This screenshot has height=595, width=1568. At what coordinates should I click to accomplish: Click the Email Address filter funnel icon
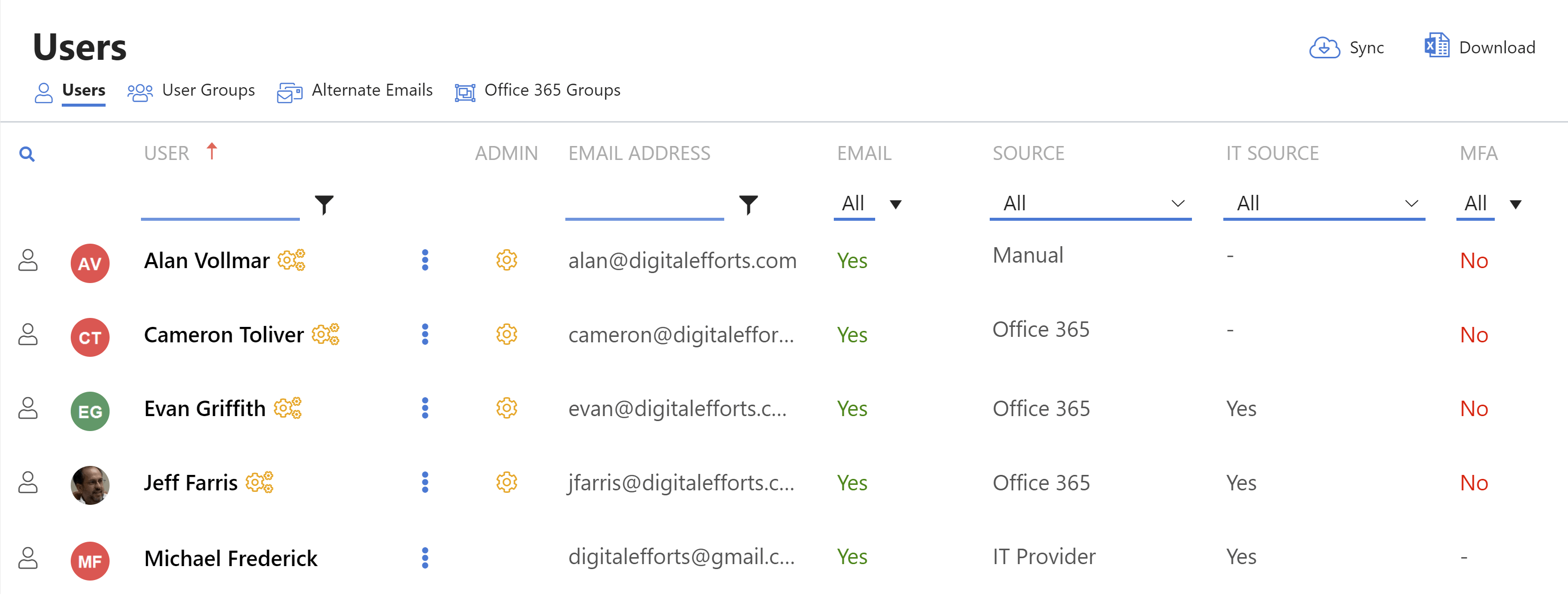pos(748,205)
